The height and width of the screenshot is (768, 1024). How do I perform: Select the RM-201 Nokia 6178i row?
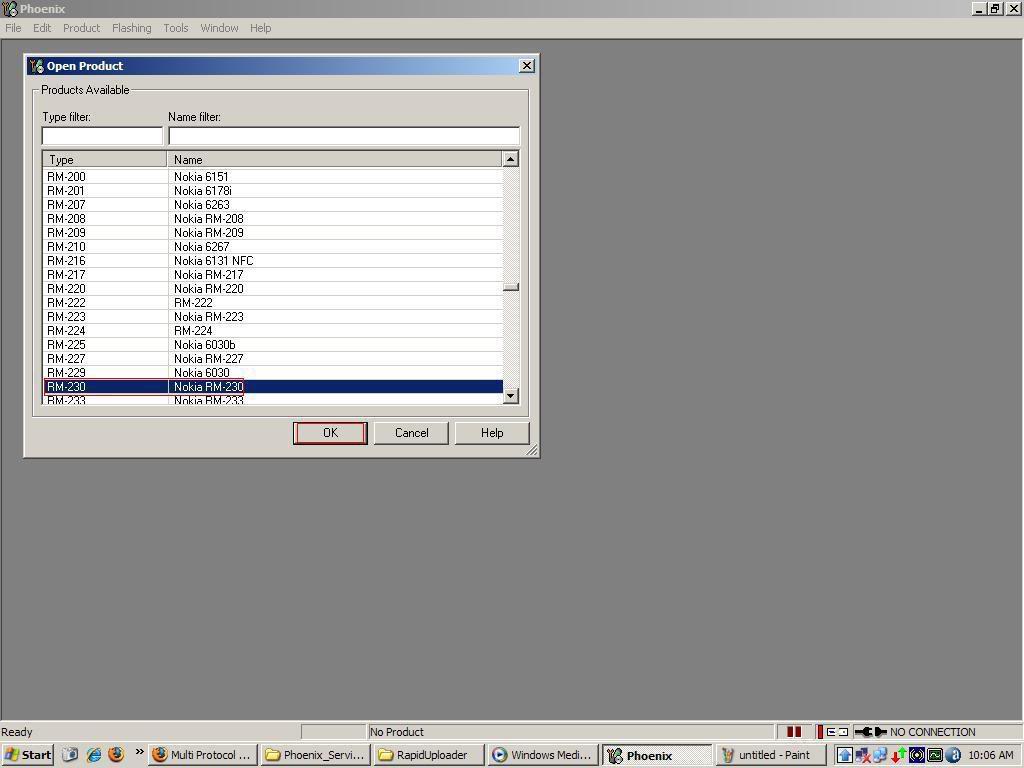pyautogui.click(x=273, y=191)
